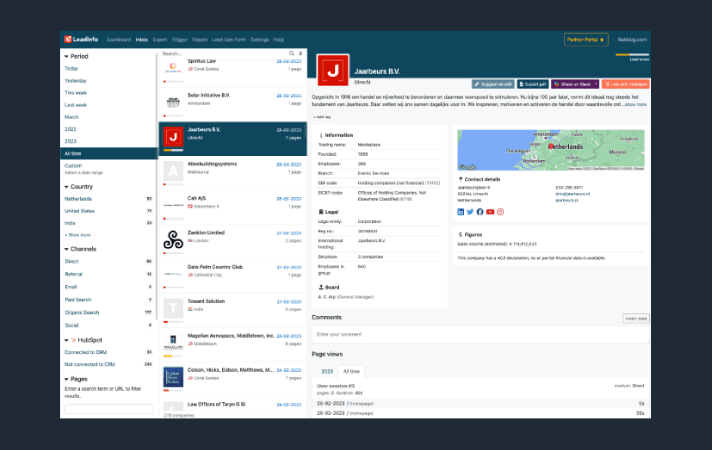
Task: Collapse the Channels filter section
Action: [x=66, y=249]
